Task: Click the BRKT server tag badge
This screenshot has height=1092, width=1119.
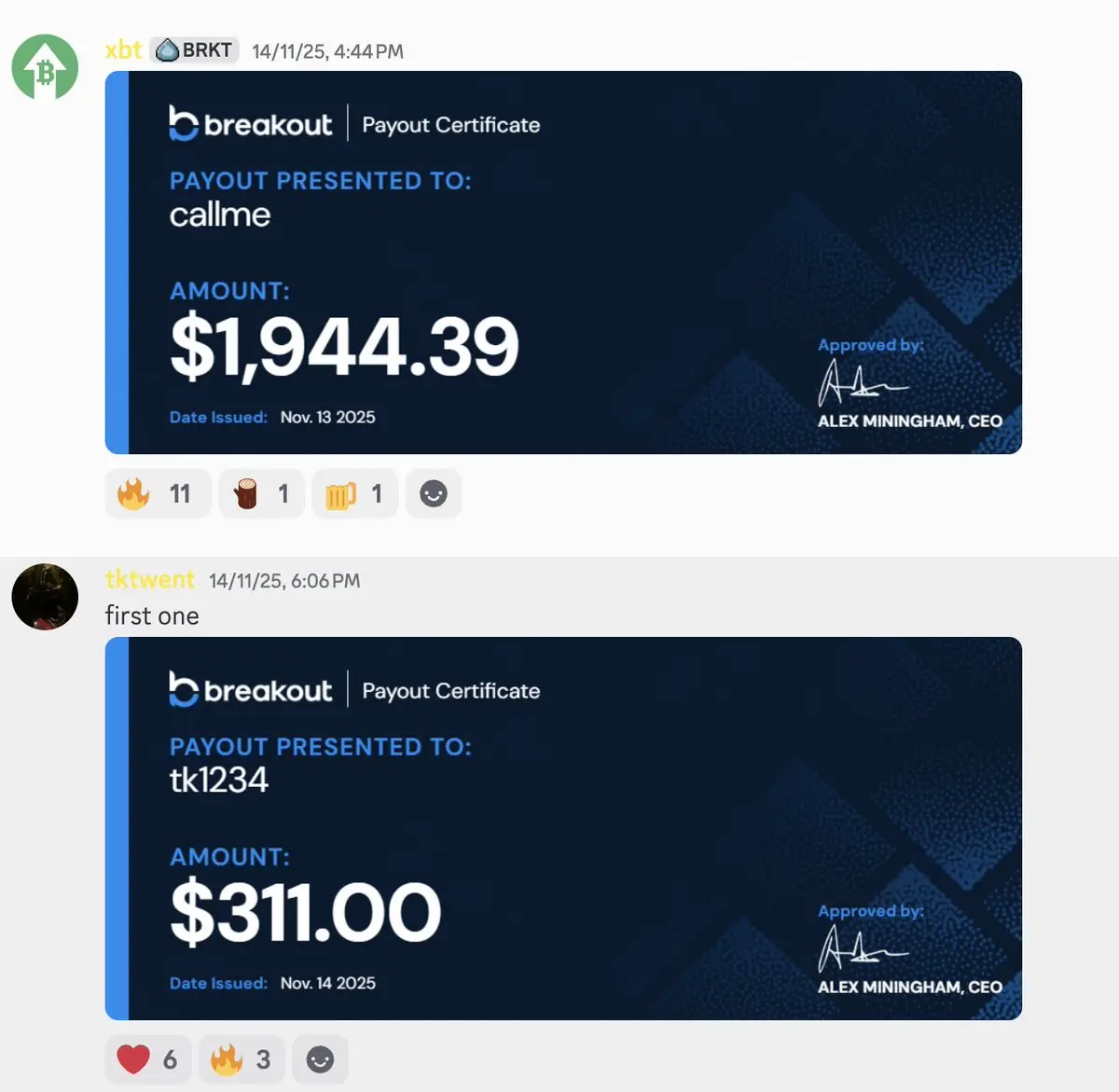Action: click(x=195, y=50)
